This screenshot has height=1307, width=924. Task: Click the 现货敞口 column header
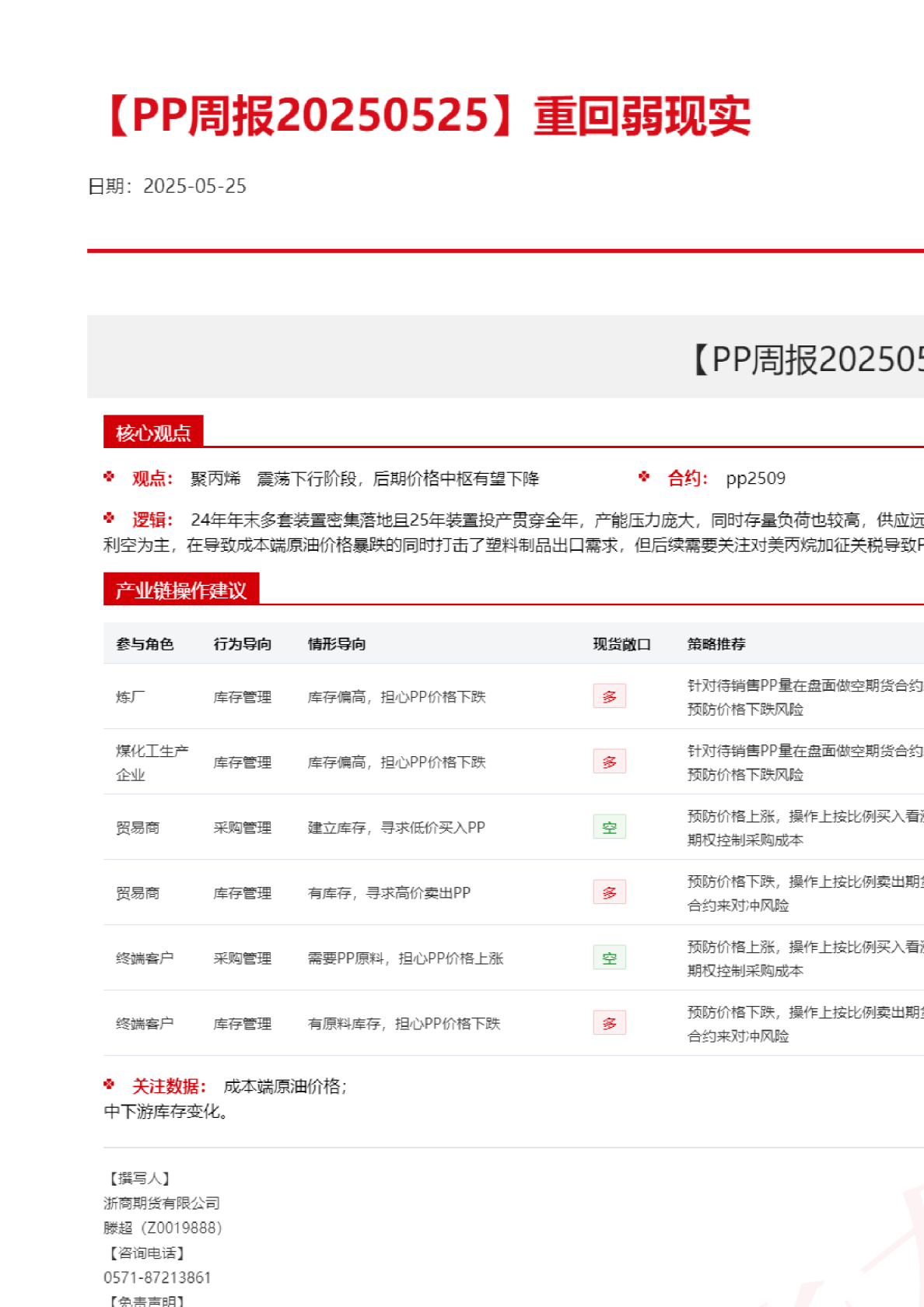621,644
